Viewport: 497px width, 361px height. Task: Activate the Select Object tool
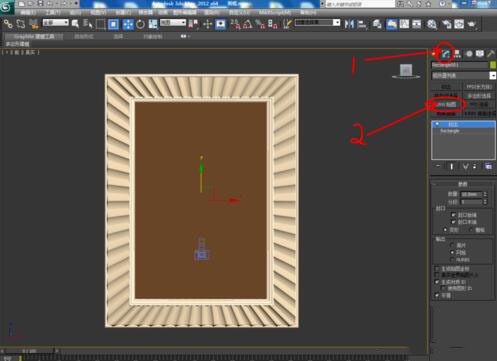[75, 24]
